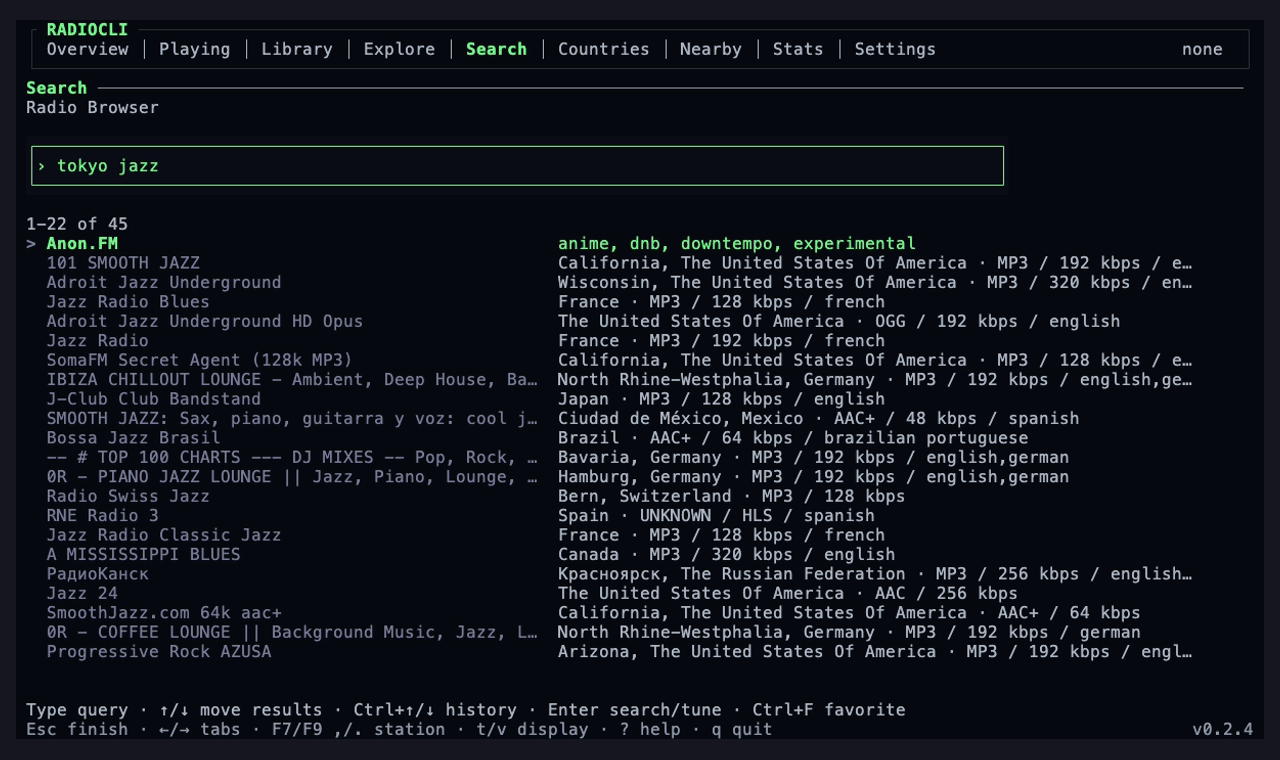Click the anime, dnb, downtempo, experimental tags
The image size is (1280, 760).
click(x=737, y=244)
